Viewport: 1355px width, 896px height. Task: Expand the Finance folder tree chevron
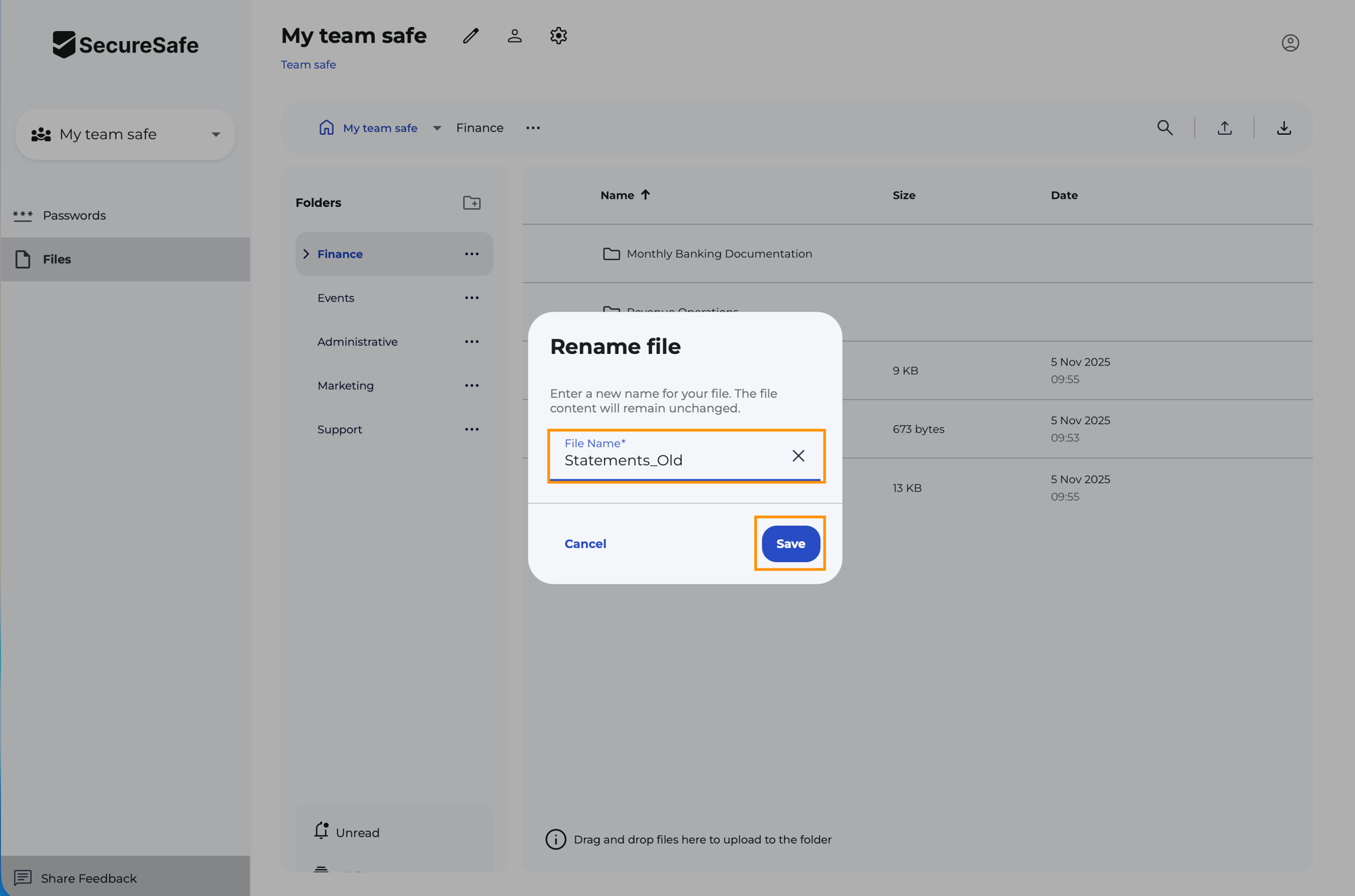(305, 253)
